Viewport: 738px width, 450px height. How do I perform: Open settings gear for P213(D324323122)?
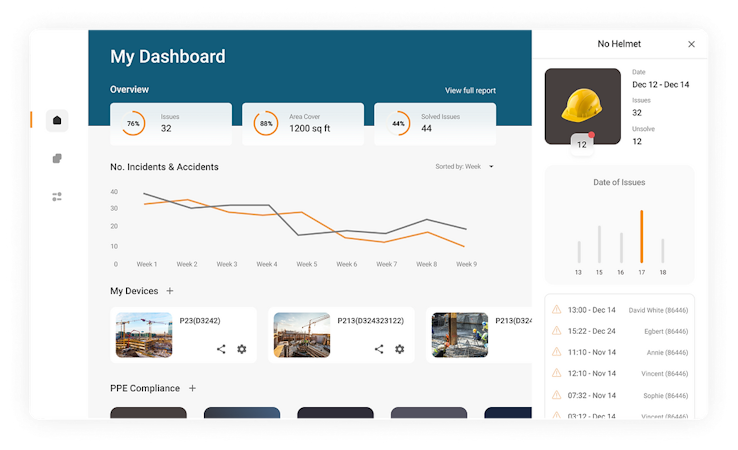400,349
